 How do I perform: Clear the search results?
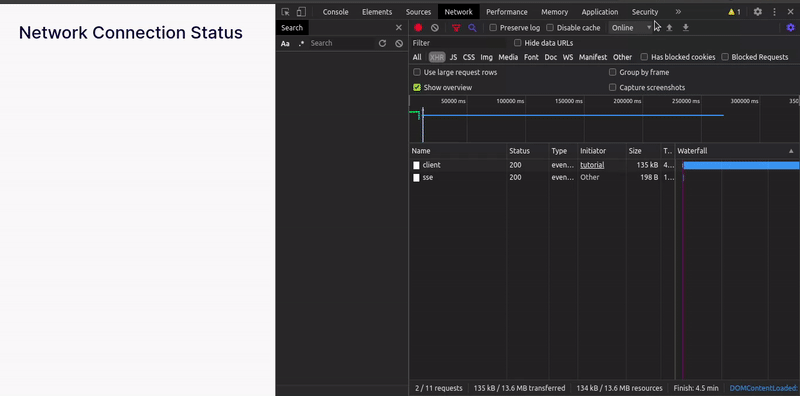click(x=399, y=43)
